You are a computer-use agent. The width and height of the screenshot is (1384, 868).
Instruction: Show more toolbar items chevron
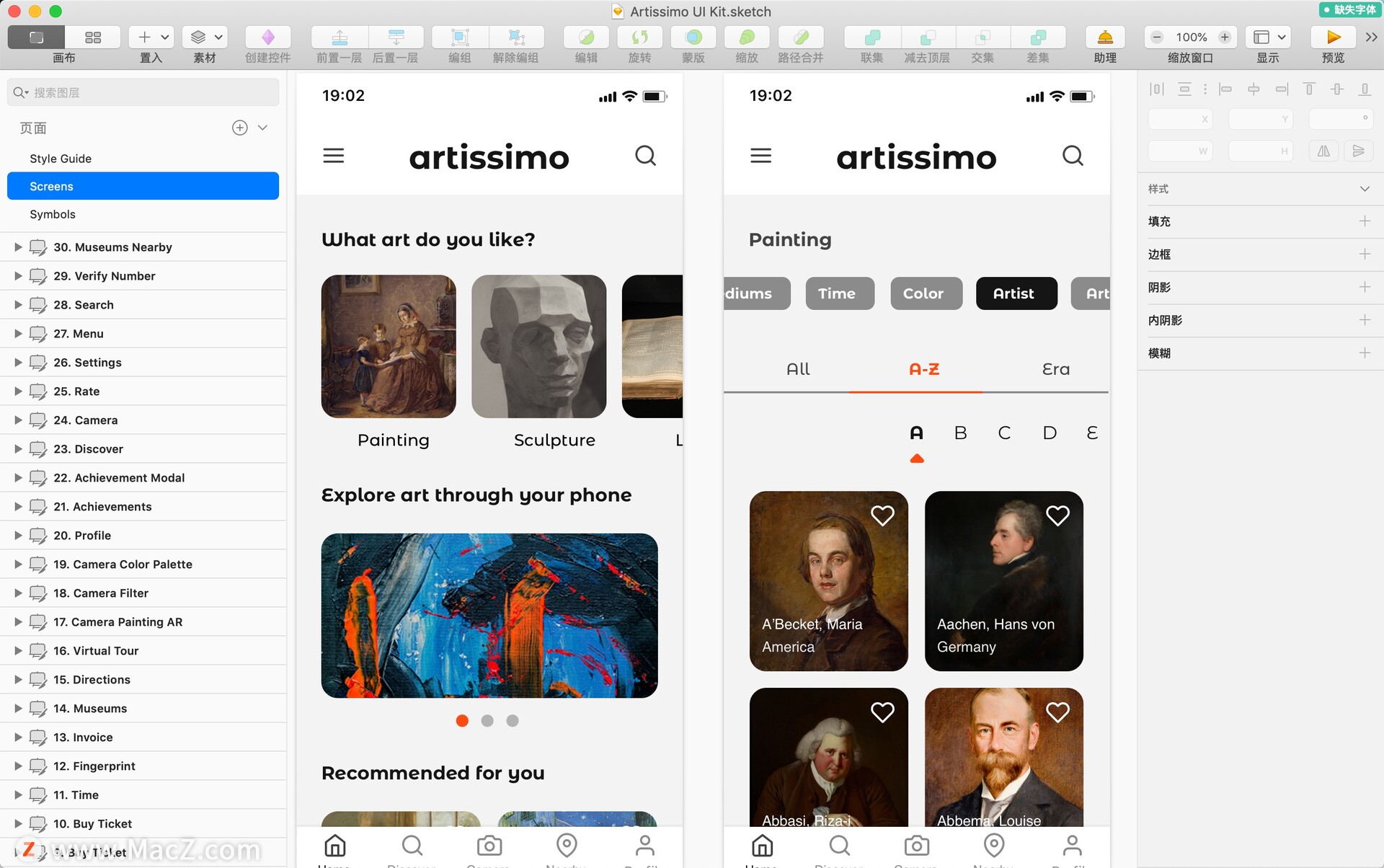pyautogui.click(x=1371, y=37)
